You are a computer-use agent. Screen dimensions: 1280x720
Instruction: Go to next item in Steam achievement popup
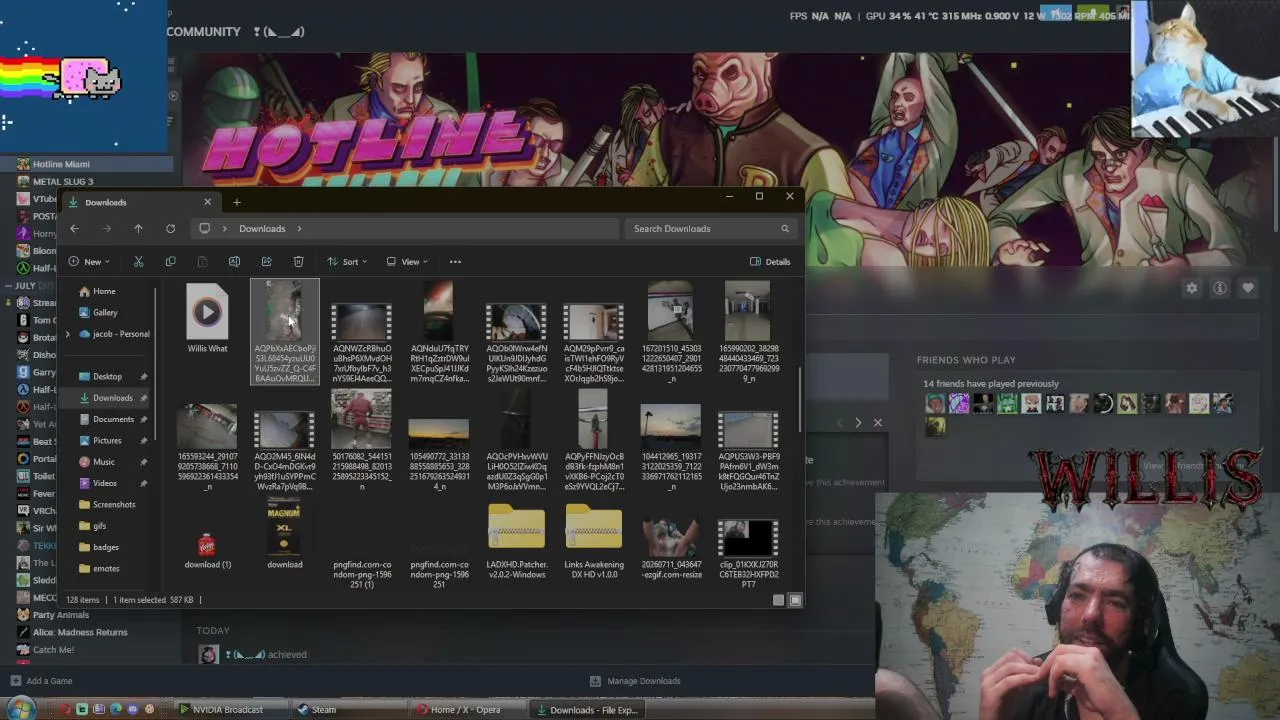pos(858,423)
